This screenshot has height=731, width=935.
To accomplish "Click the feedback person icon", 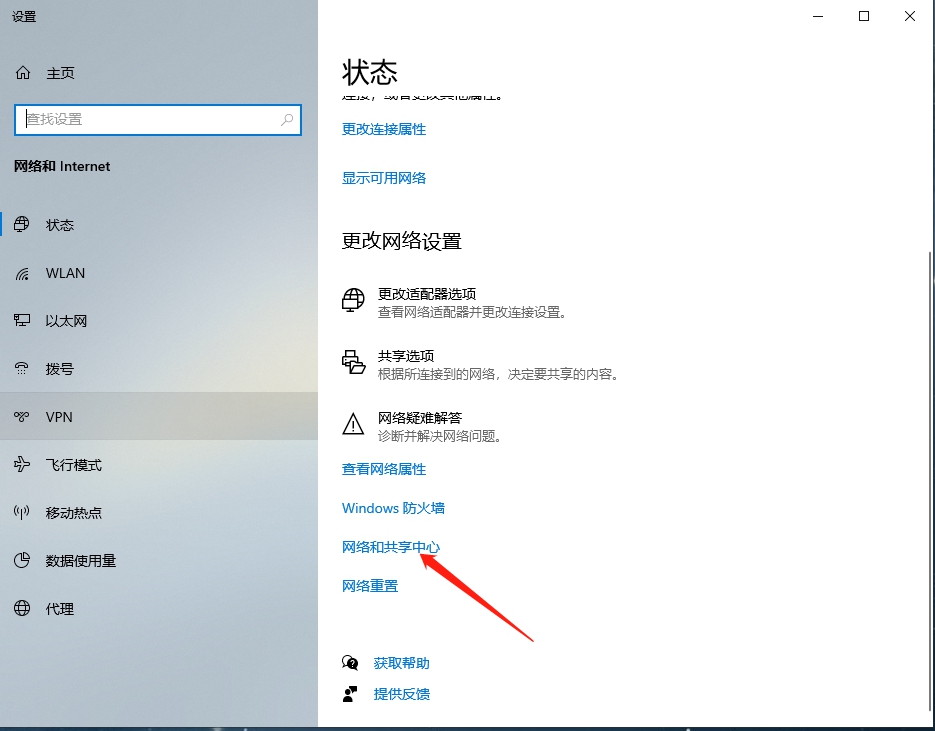I will coord(350,693).
